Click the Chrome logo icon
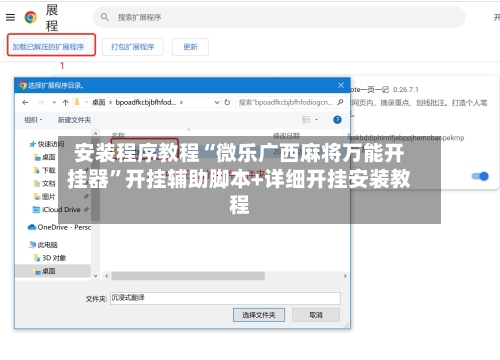Viewport: 500px width, 360px height. click(x=31, y=17)
